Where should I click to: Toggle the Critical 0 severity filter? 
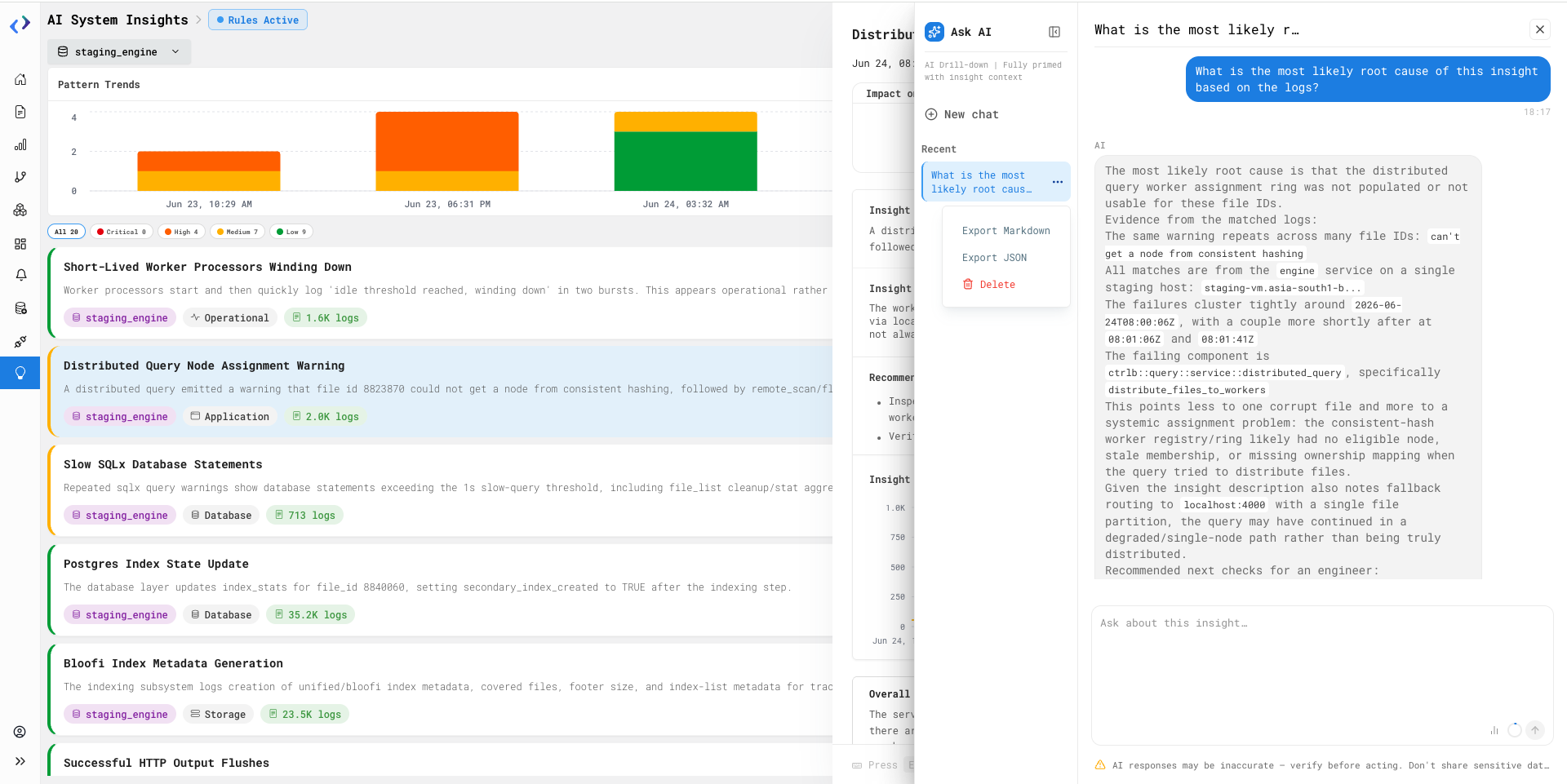click(x=122, y=232)
